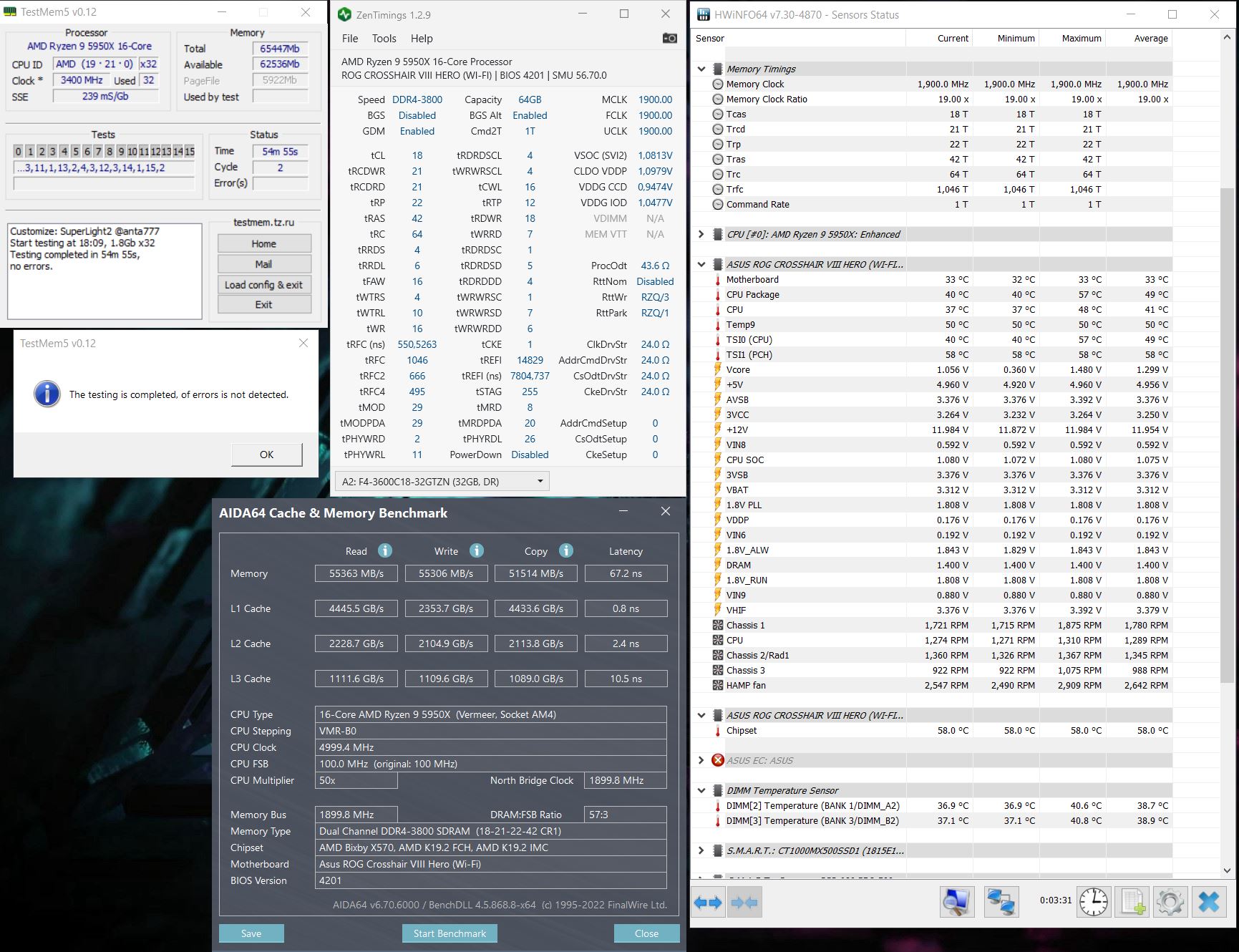
Task: Click the info icon next to Write
Action: [x=477, y=550]
